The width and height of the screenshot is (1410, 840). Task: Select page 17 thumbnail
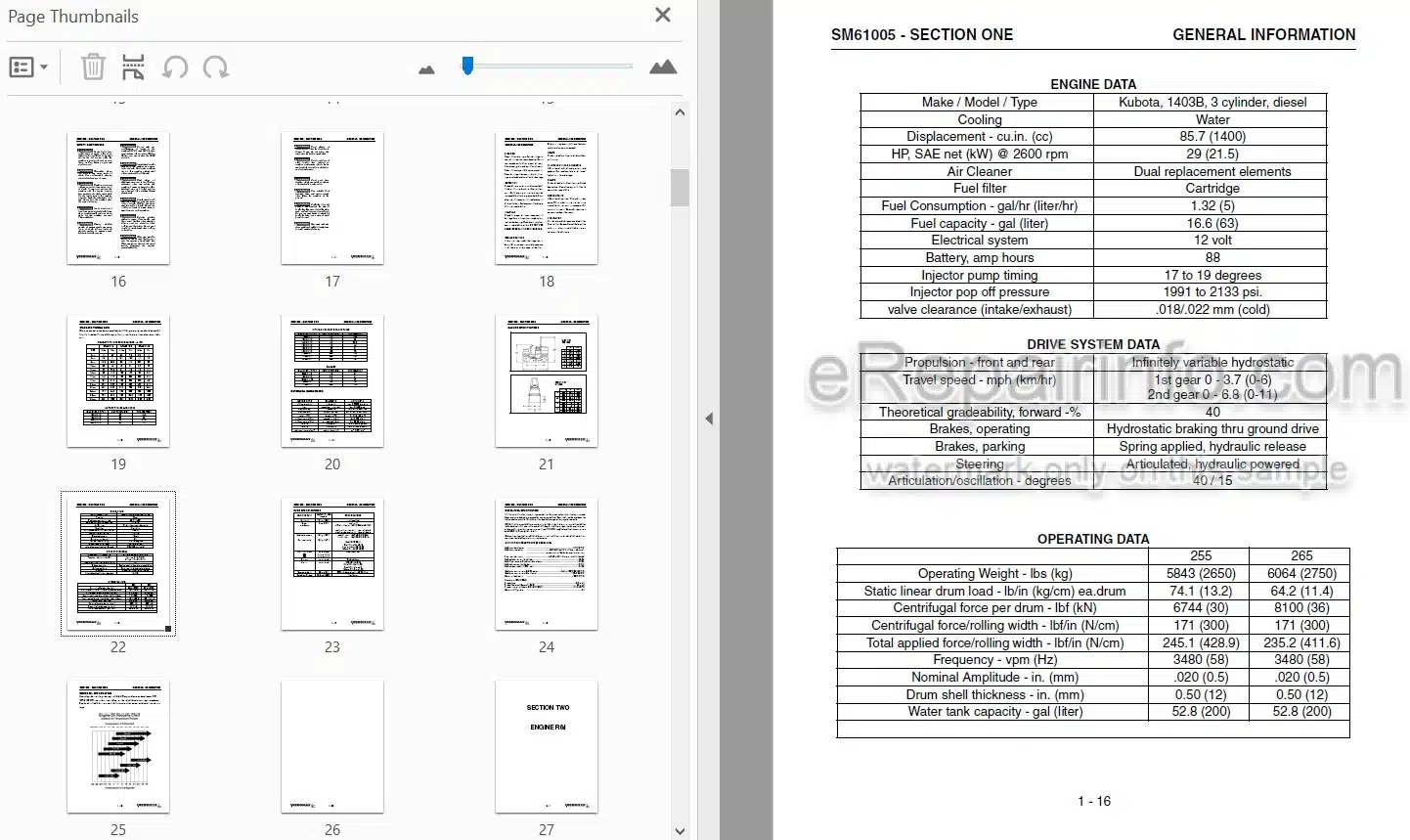332,199
